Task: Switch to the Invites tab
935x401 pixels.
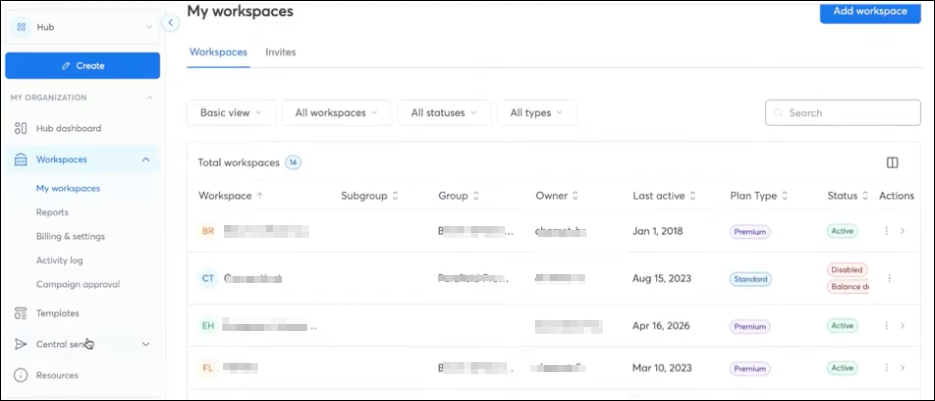Action: tap(280, 52)
